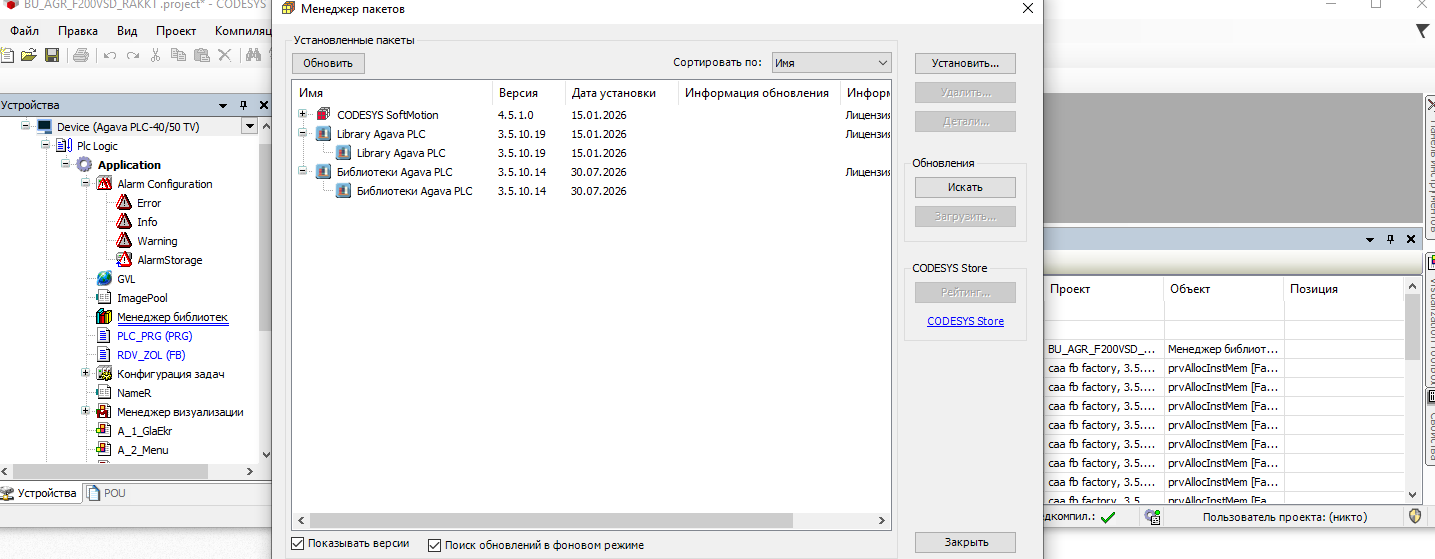This screenshot has width=1435, height=559.
Task: Switch to the POU tab
Action: pyautogui.click(x=107, y=493)
